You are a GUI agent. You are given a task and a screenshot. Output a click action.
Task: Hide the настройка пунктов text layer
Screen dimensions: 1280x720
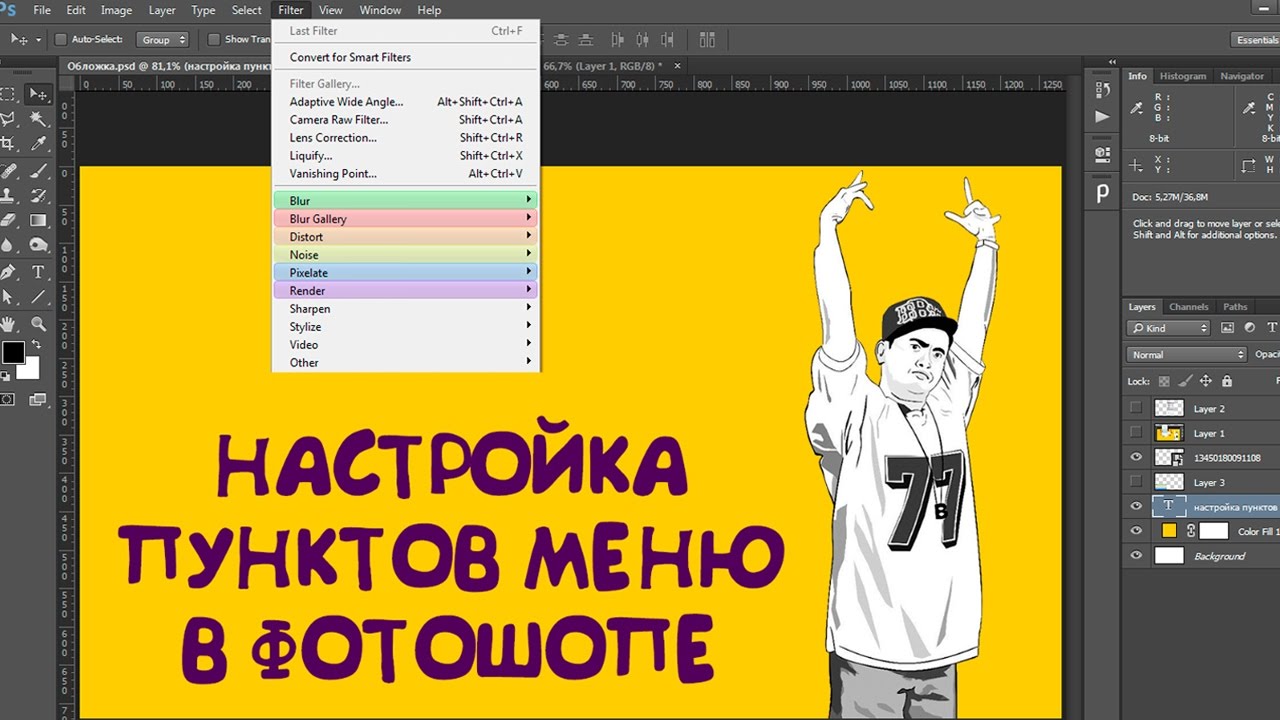pyautogui.click(x=1135, y=506)
